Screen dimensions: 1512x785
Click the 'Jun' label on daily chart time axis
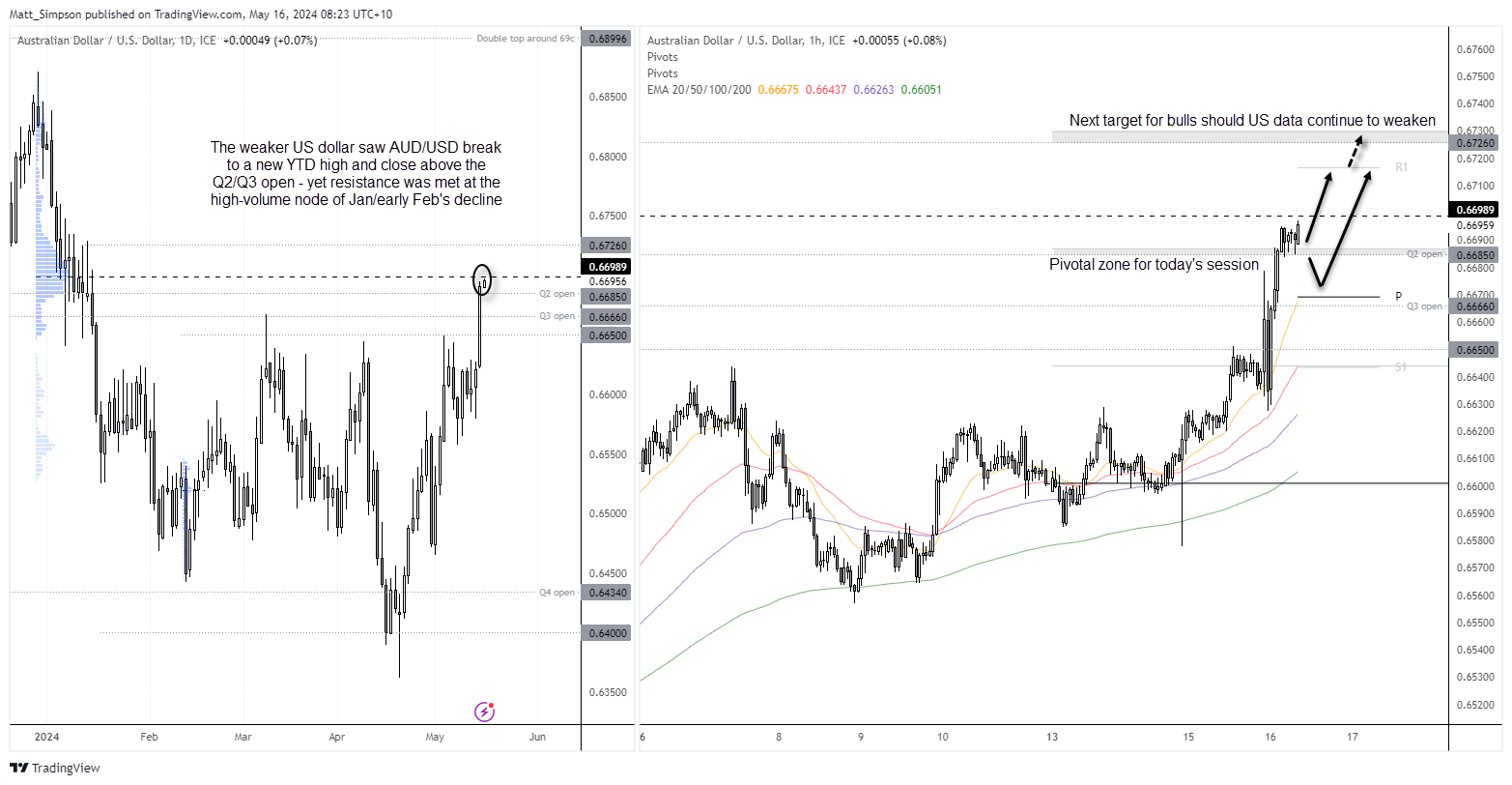(538, 737)
